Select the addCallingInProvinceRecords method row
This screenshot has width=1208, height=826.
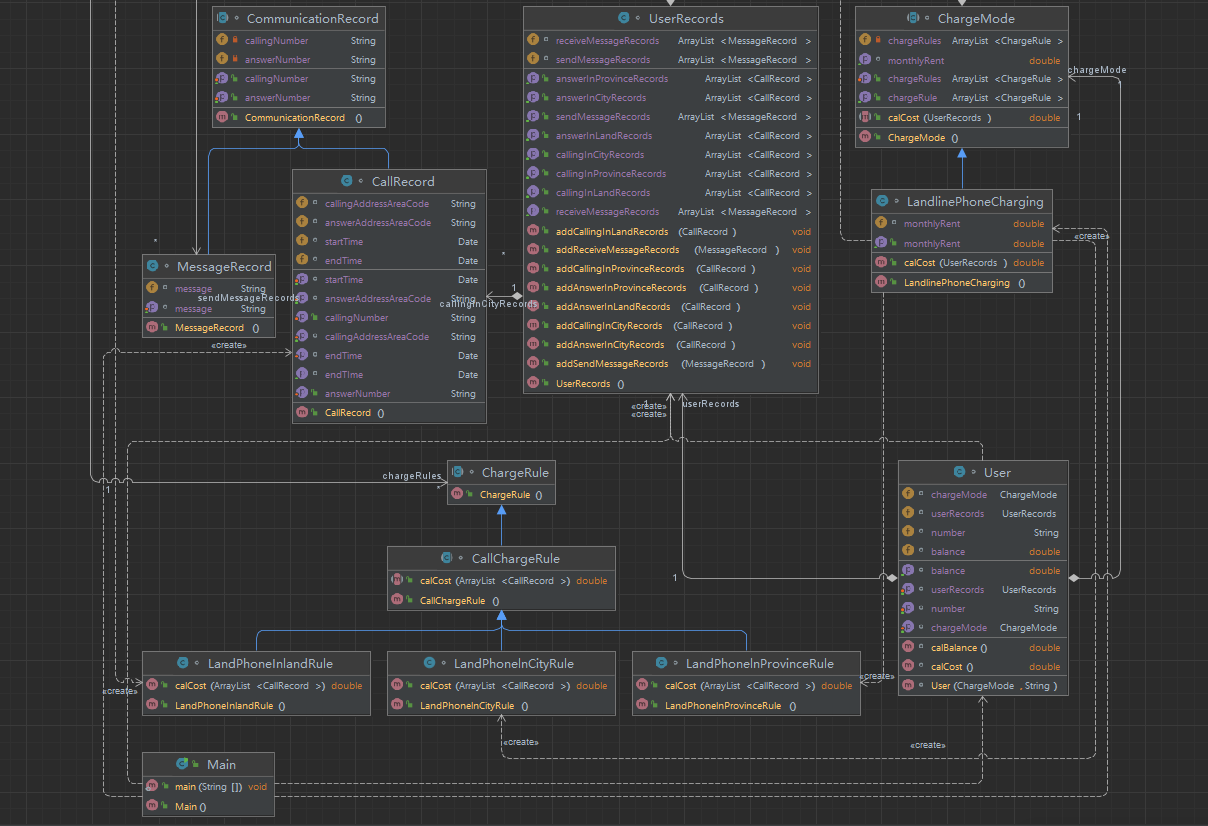click(671, 269)
